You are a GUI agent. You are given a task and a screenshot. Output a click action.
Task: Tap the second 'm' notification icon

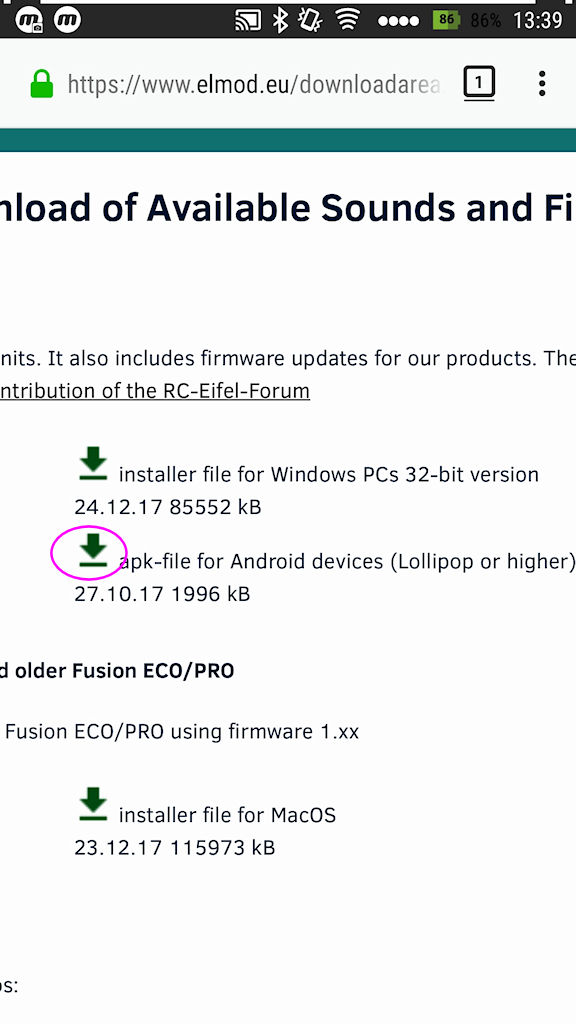[x=67, y=20]
